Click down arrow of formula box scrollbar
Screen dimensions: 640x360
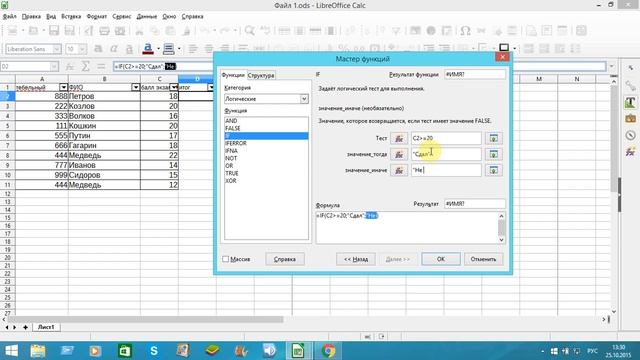[x=501, y=240]
